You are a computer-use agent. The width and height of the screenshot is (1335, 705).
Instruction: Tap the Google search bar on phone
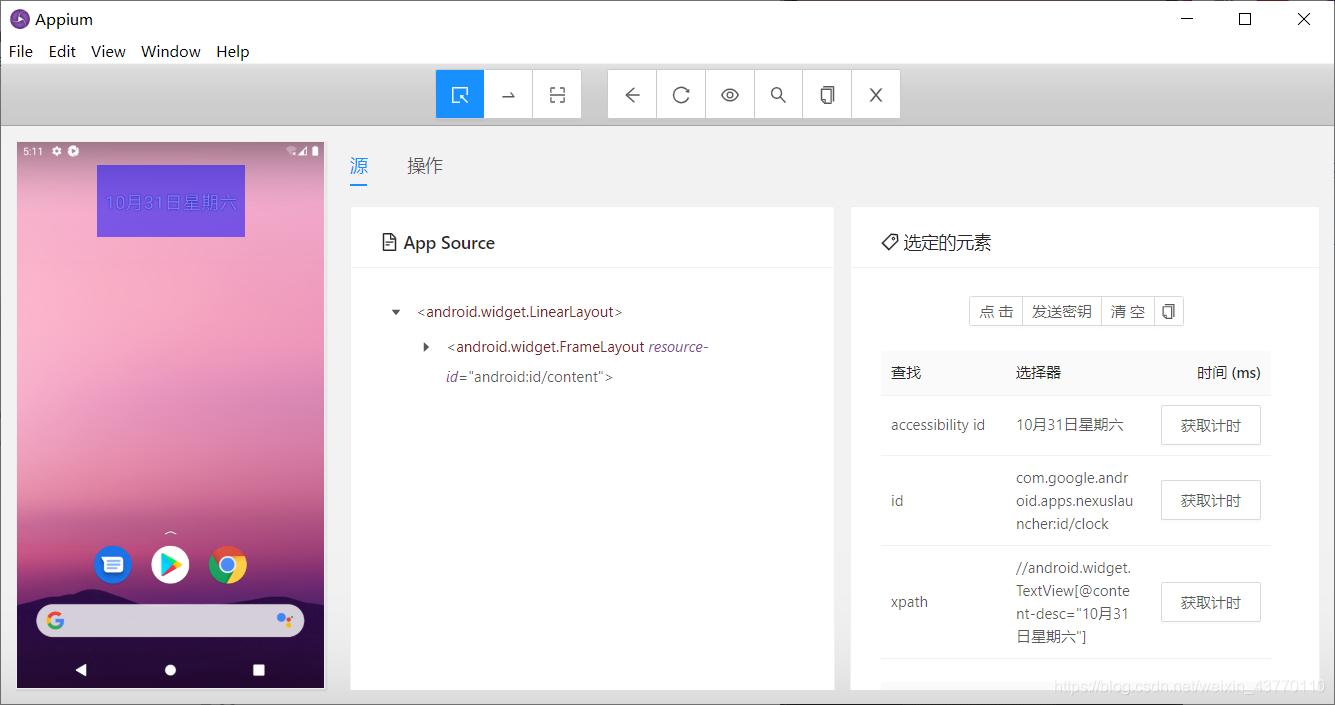(170, 621)
